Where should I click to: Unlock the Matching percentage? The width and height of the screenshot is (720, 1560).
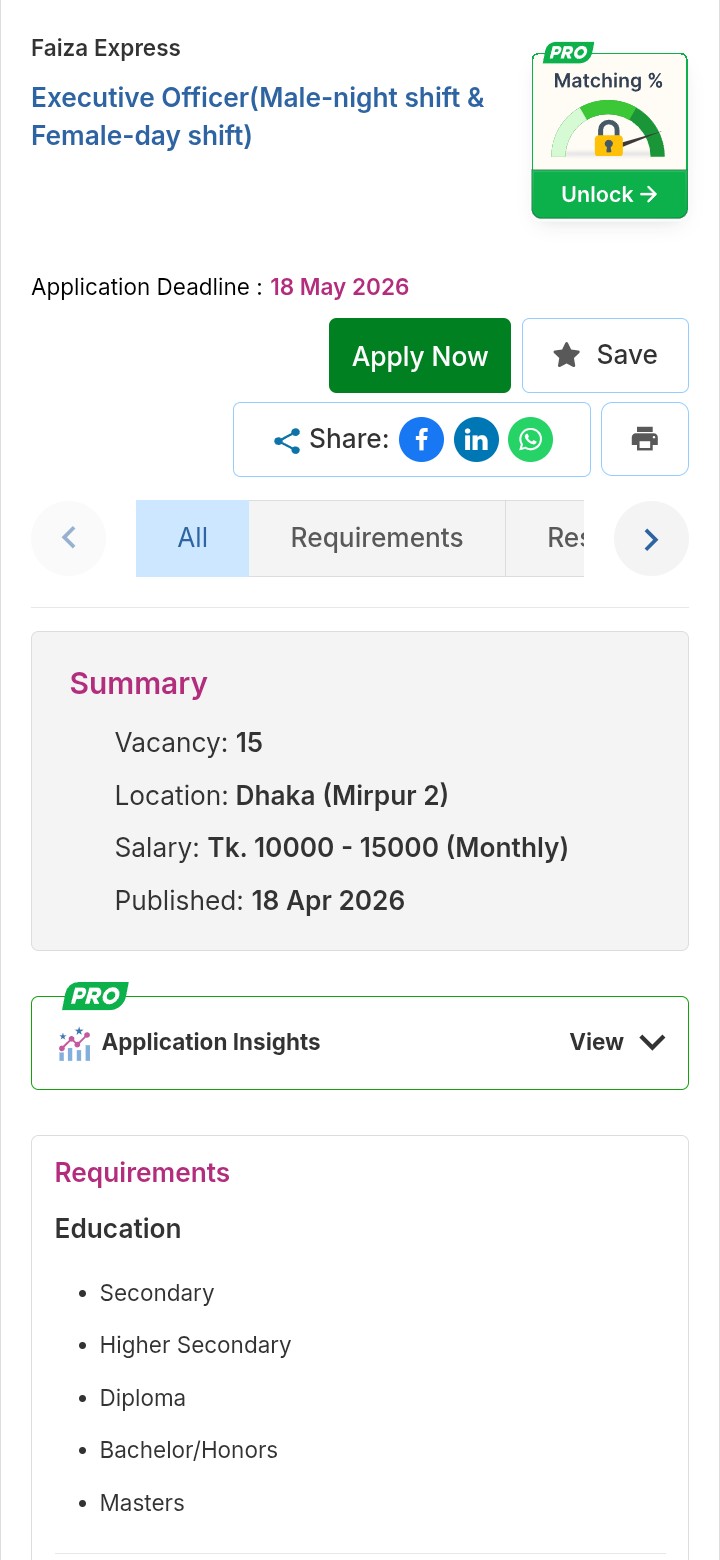coord(609,194)
